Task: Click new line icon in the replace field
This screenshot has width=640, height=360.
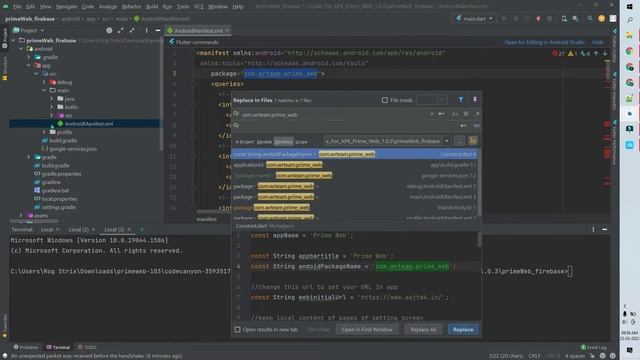Action: pos(463,126)
